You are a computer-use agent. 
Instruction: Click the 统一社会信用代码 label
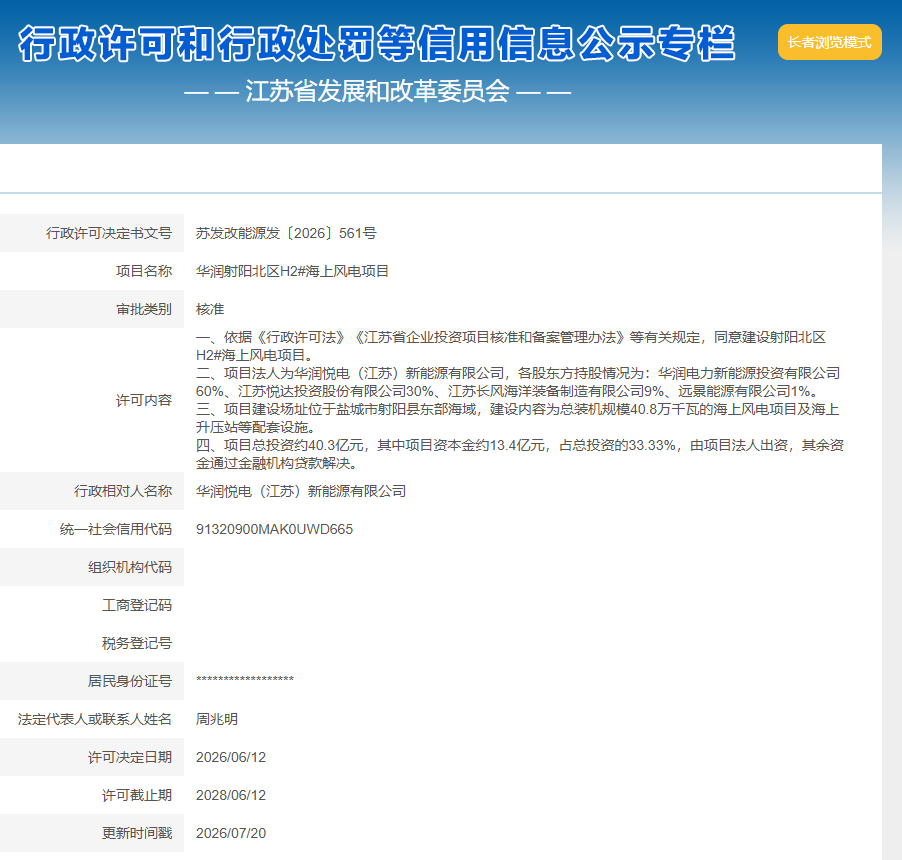(116, 529)
